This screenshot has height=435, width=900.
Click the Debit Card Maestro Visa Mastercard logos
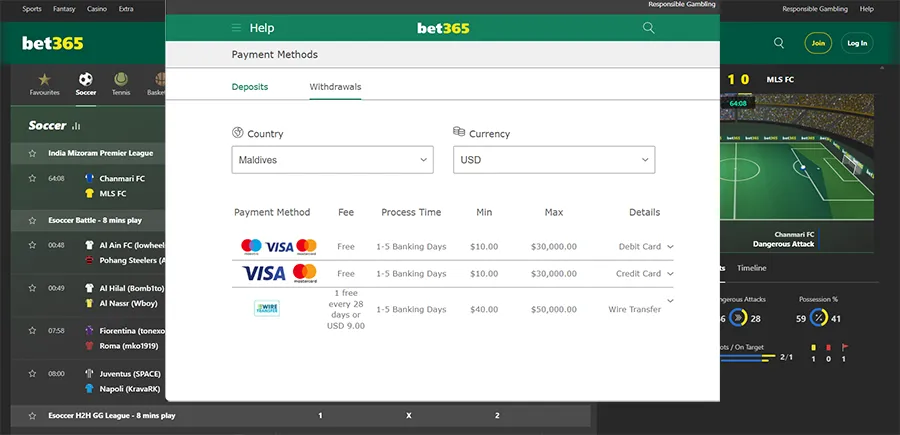click(x=279, y=247)
